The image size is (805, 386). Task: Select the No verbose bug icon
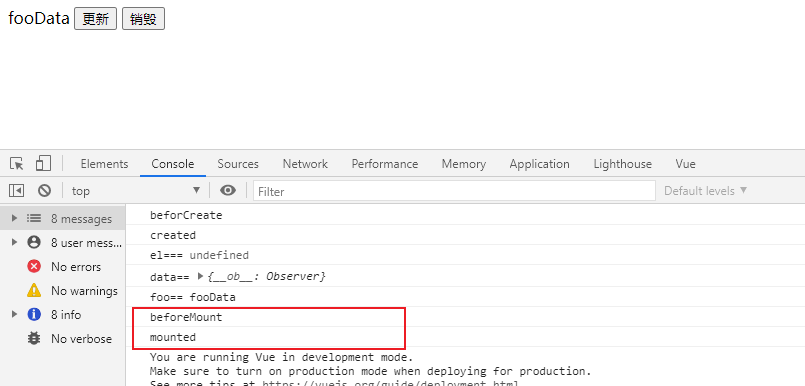(34, 338)
